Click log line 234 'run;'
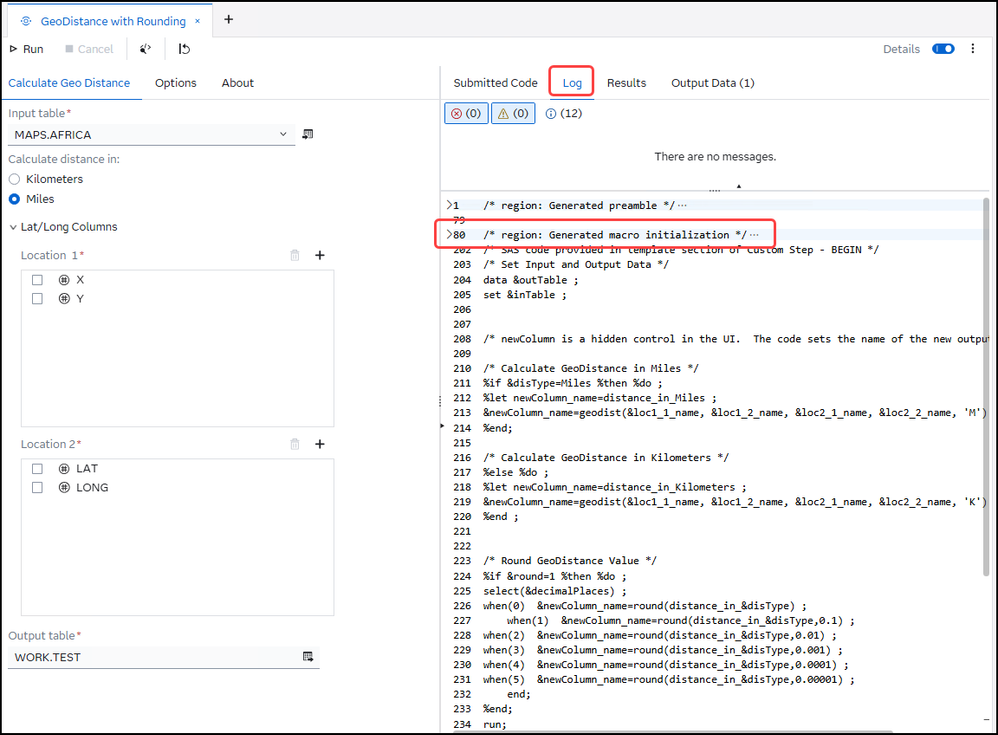This screenshot has height=735, width=998. [x=495, y=724]
